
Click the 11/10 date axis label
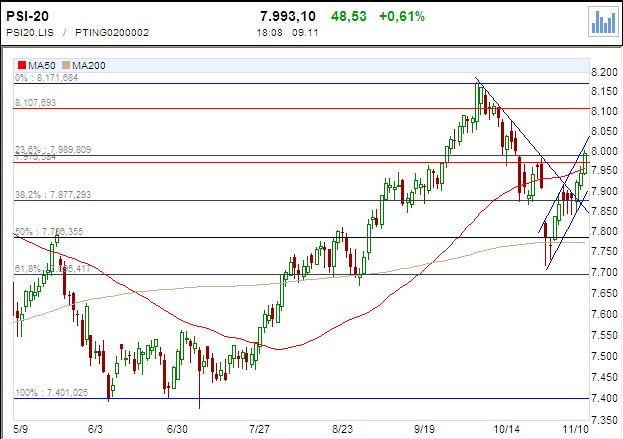[575, 429]
